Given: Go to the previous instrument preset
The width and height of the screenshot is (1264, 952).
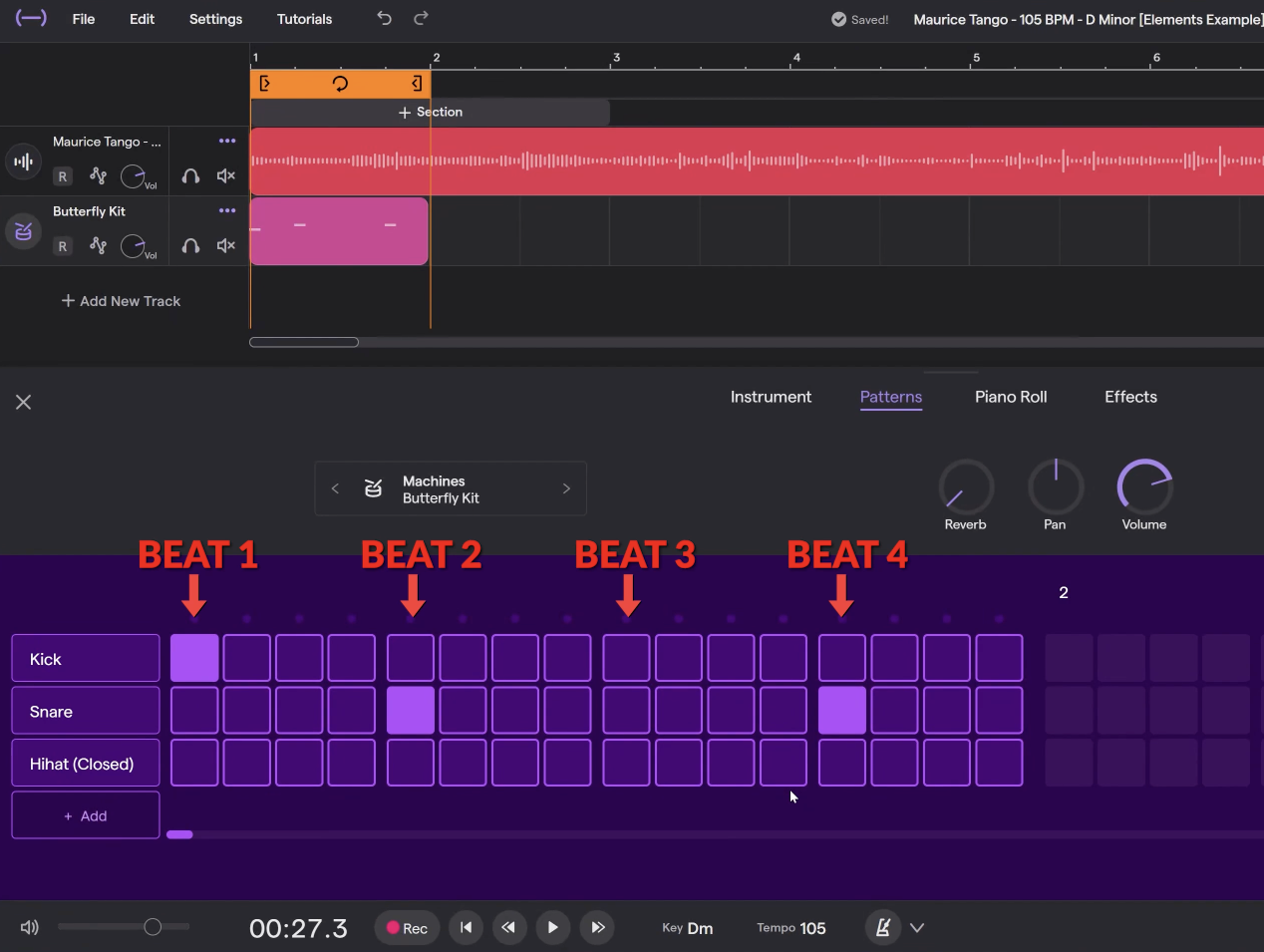Looking at the screenshot, I should click(335, 488).
